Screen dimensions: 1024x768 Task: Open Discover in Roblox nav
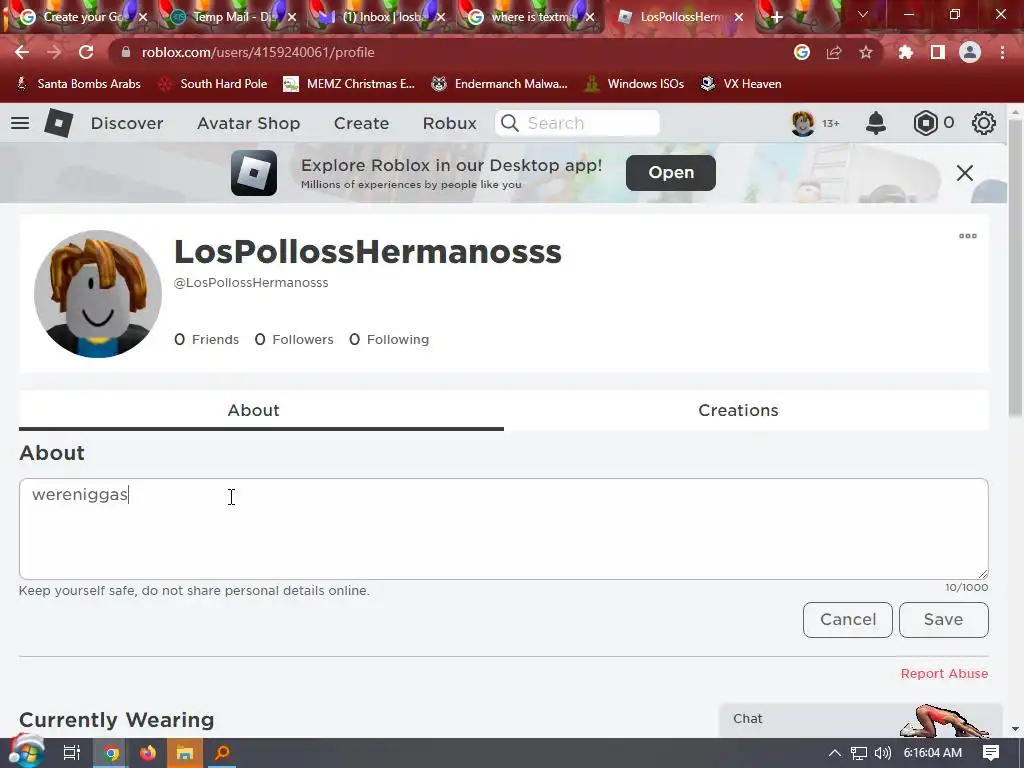tap(127, 123)
